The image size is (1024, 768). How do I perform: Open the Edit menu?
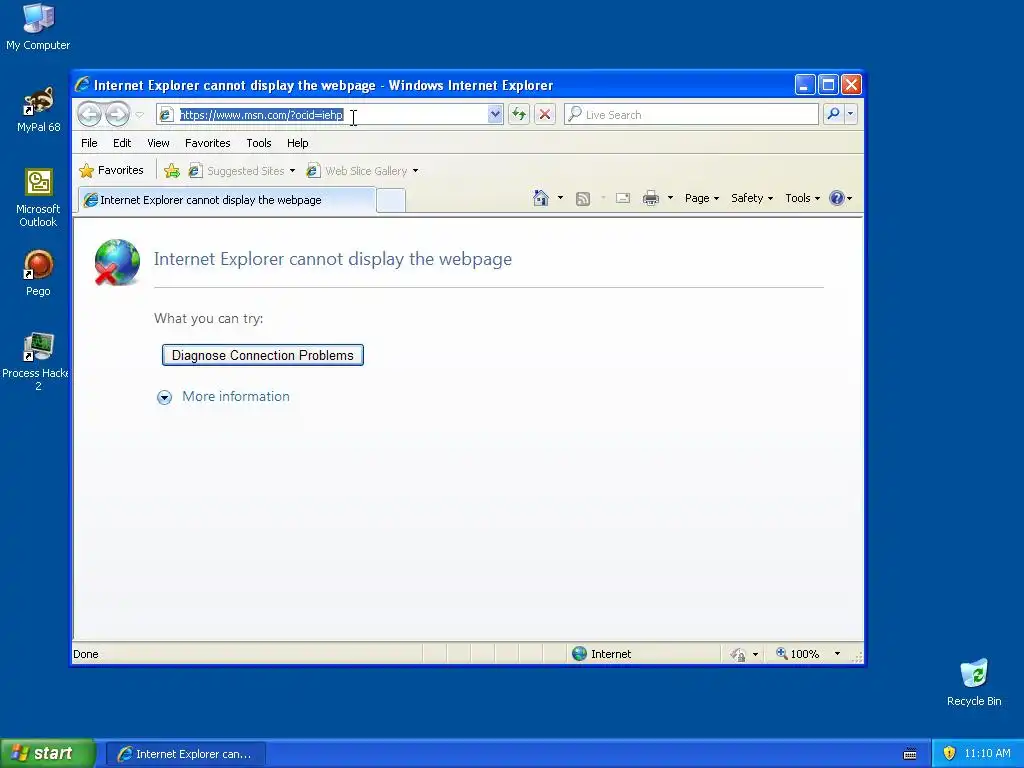pos(122,143)
